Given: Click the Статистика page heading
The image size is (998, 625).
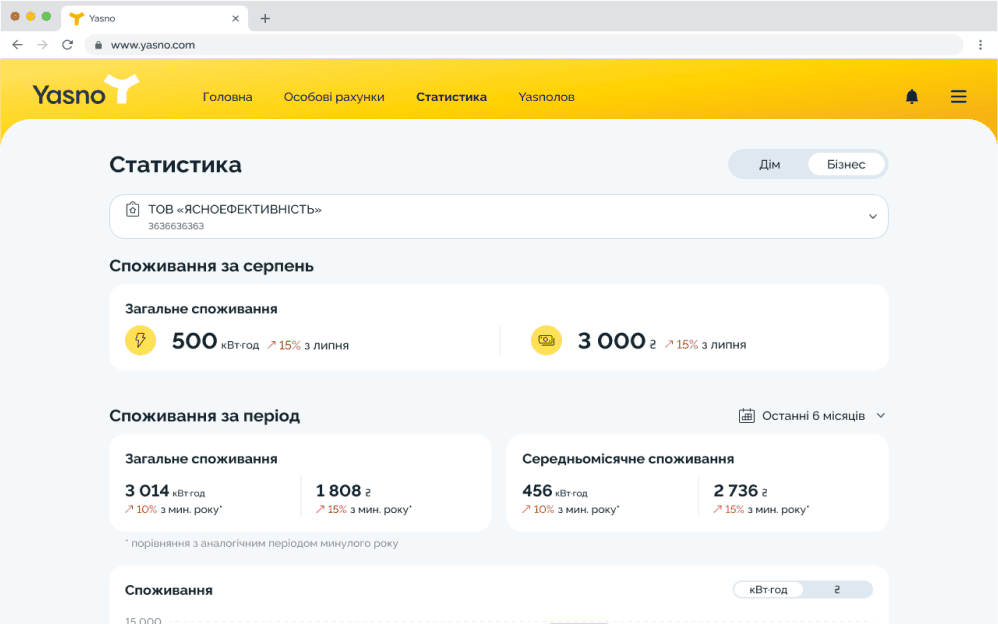Looking at the screenshot, I should [x=175, y=164].
